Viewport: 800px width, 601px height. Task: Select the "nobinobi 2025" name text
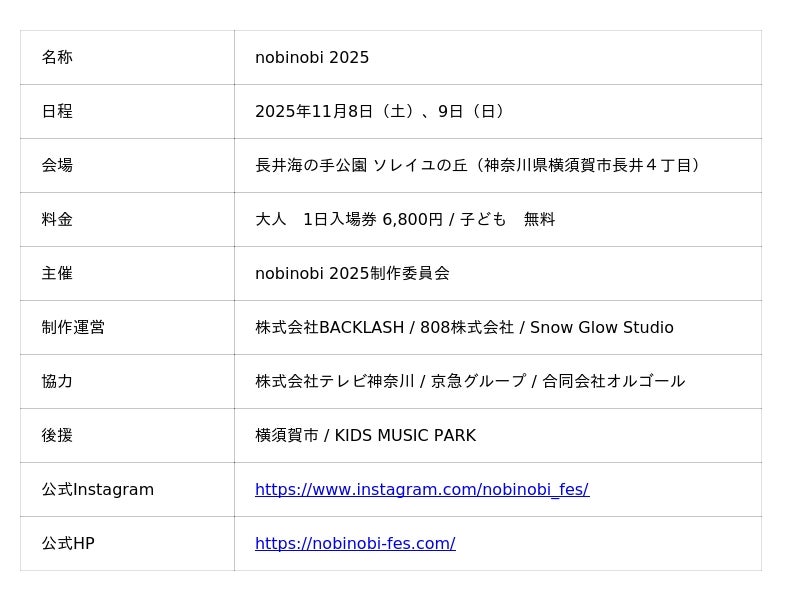point(312,58)
